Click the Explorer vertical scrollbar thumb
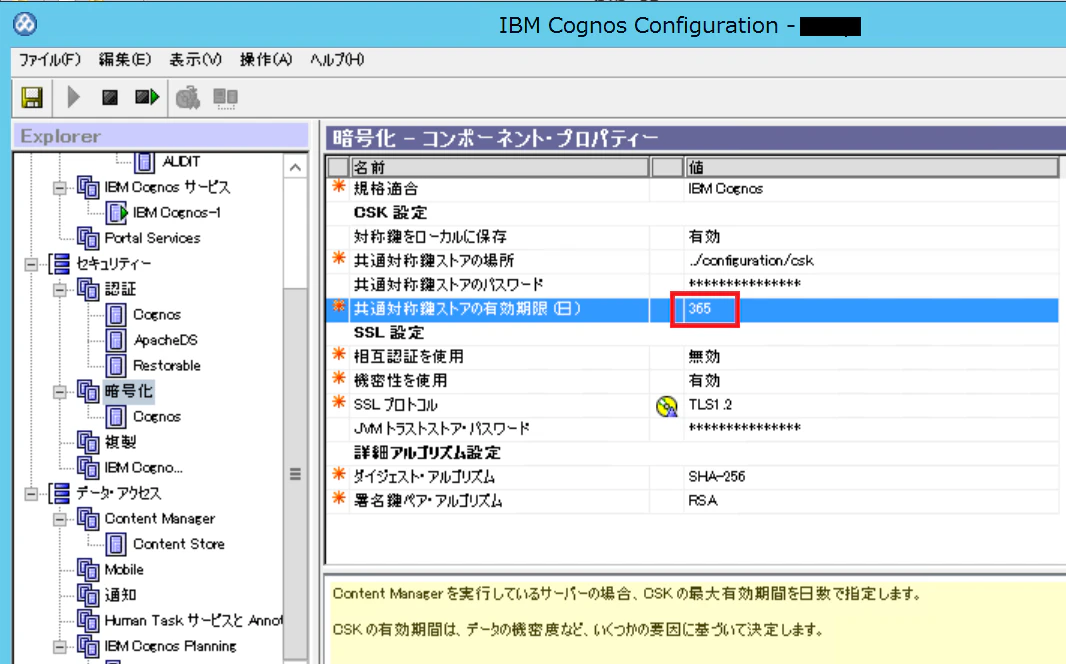 [x=295, y=474]
